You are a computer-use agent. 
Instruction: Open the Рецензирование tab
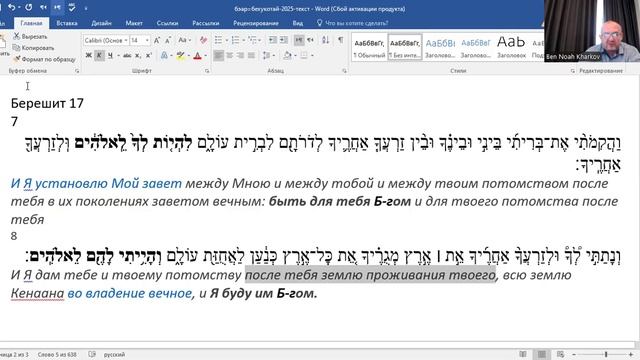[256, 23]
